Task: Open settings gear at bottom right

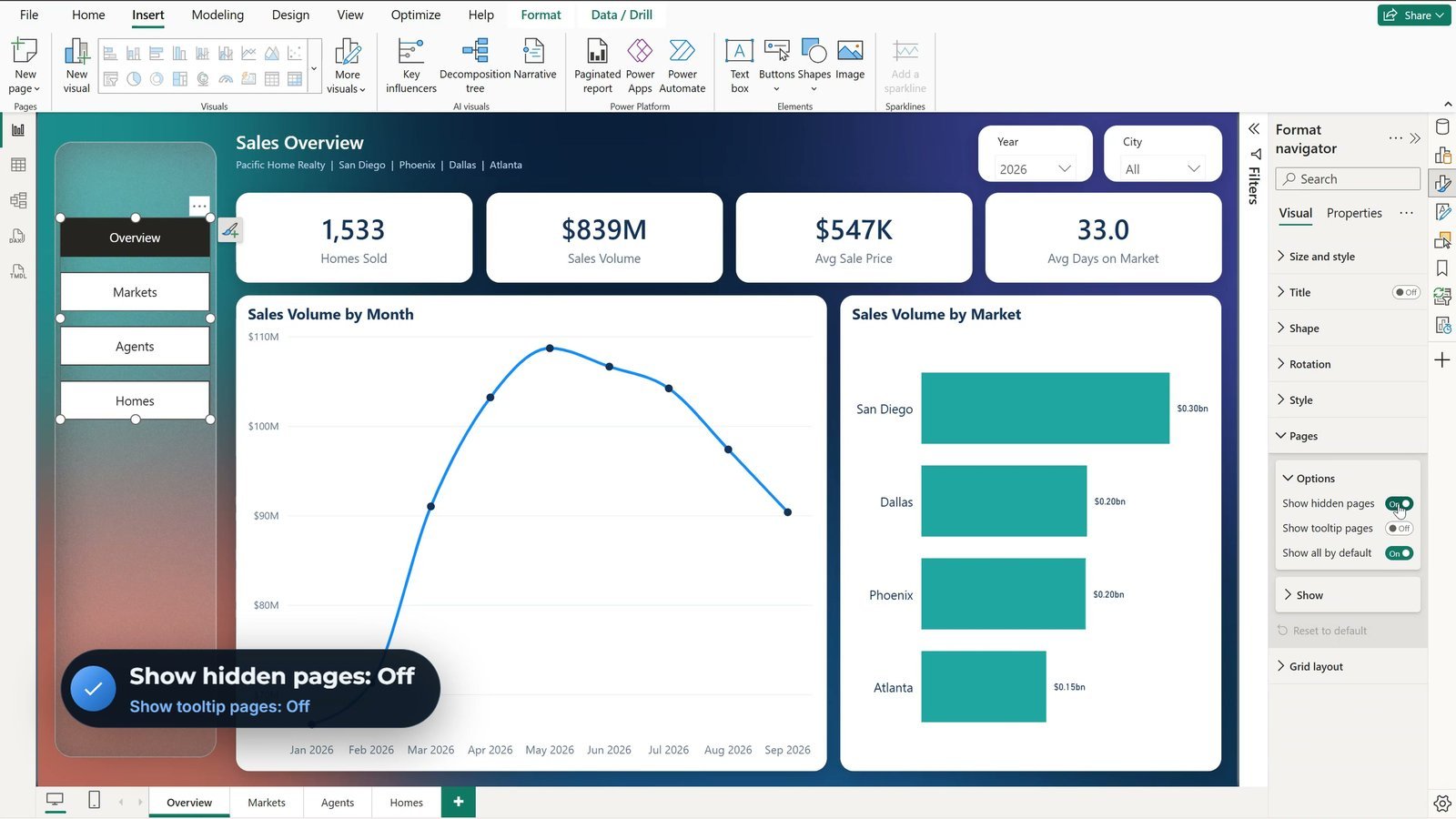Action: tap(1442, 803)
